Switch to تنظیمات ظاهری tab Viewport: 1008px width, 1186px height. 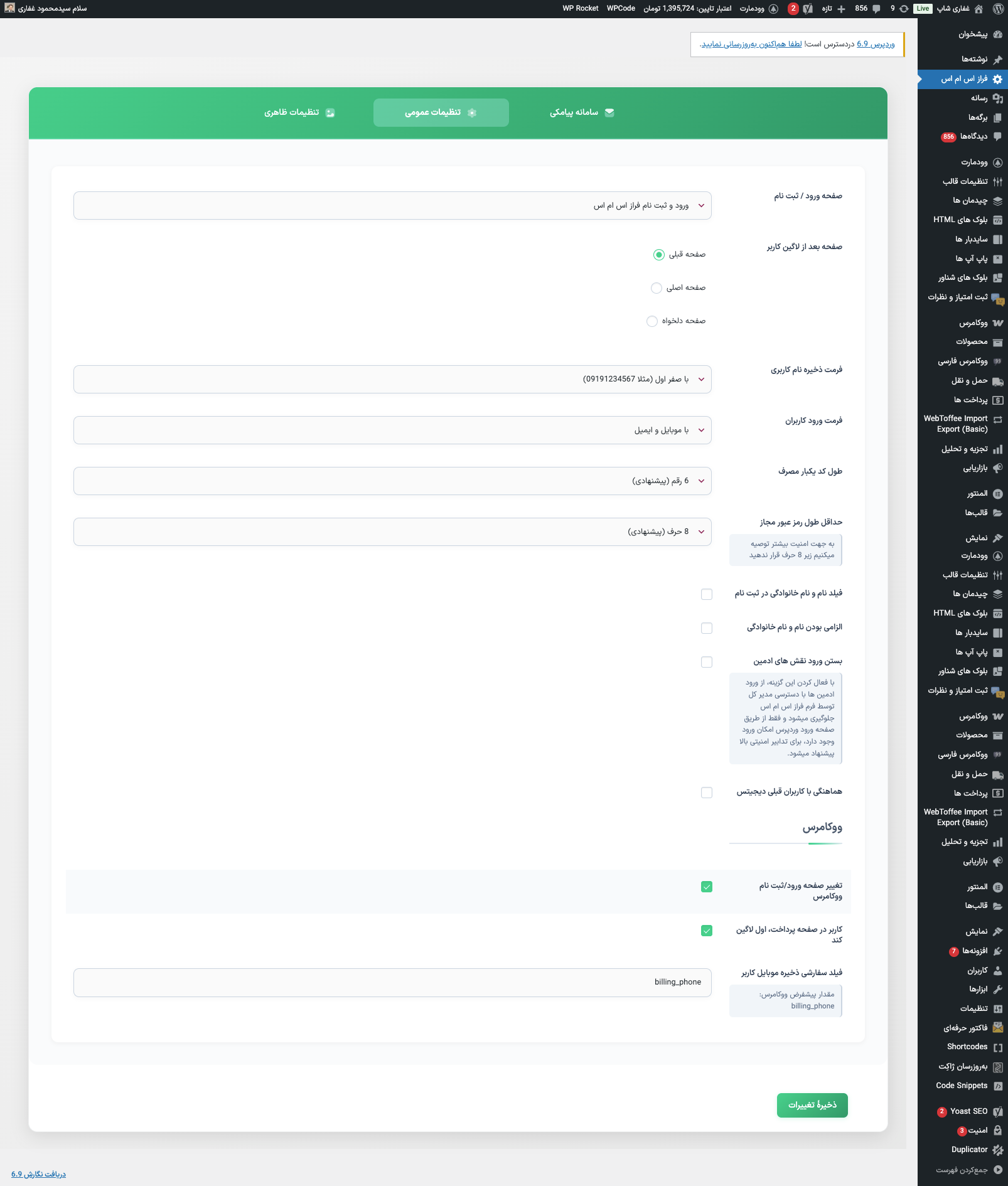pyautogui.click(x=299, y=112)
